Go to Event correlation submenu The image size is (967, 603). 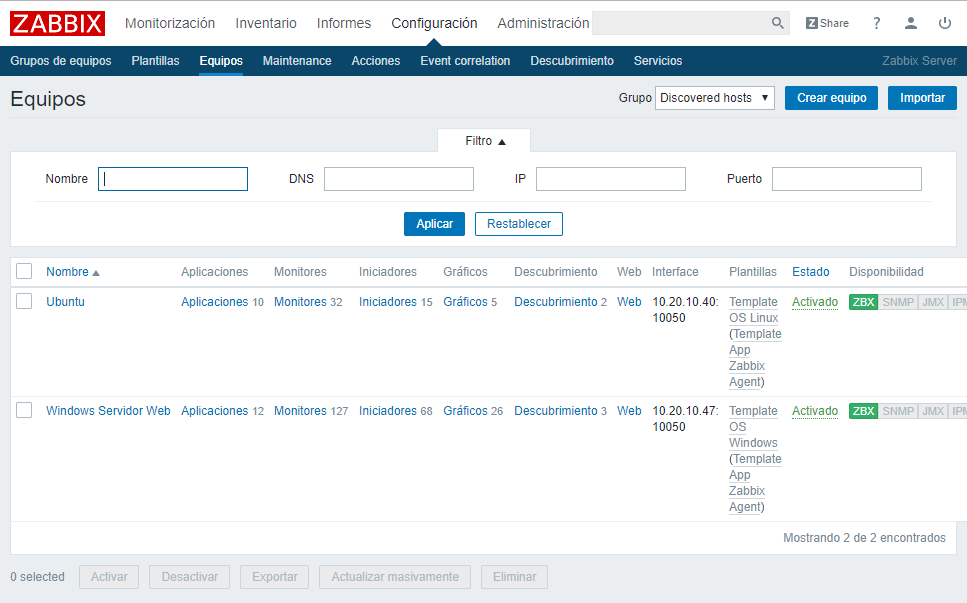[x=465, y=61]
